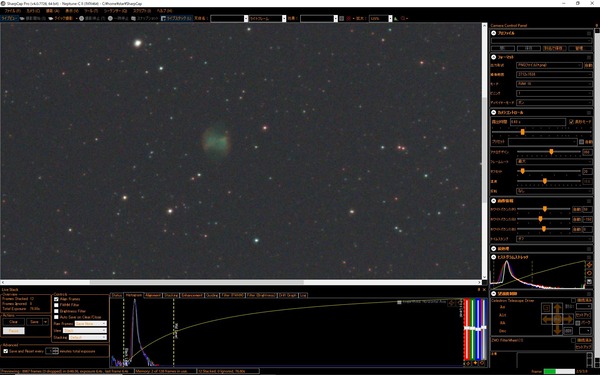Click the 管理 button in the profile section
The width and height of the screenshot is (600, 375).
(579, 48)
